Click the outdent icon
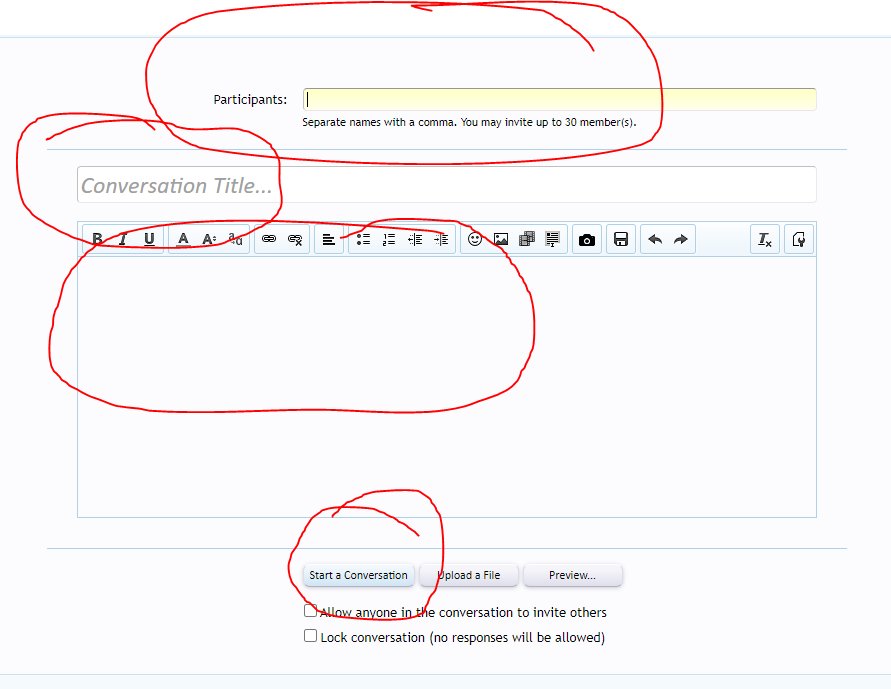 click(x=415, y=239)
